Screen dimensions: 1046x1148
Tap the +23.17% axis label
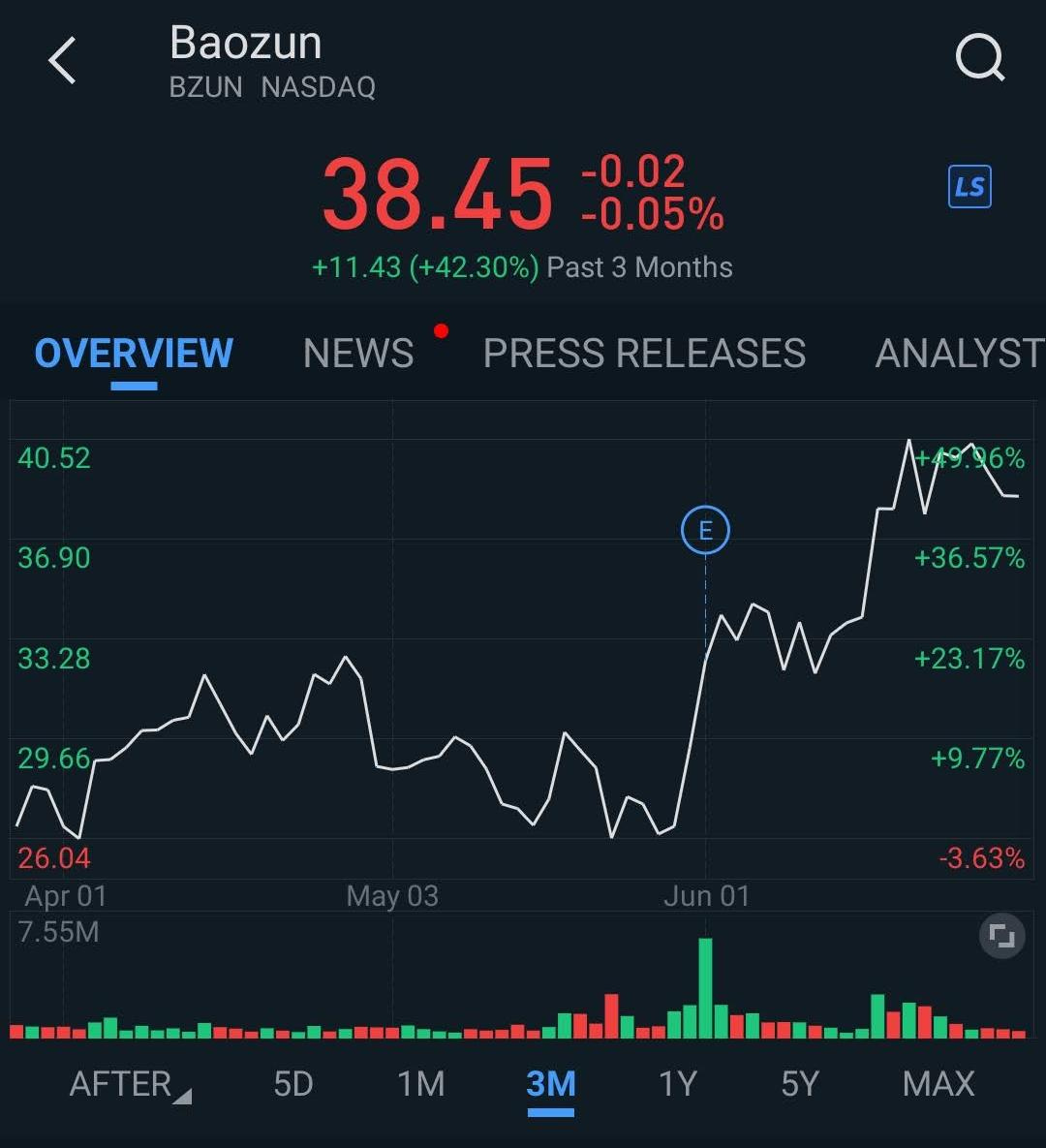point(969,658)
